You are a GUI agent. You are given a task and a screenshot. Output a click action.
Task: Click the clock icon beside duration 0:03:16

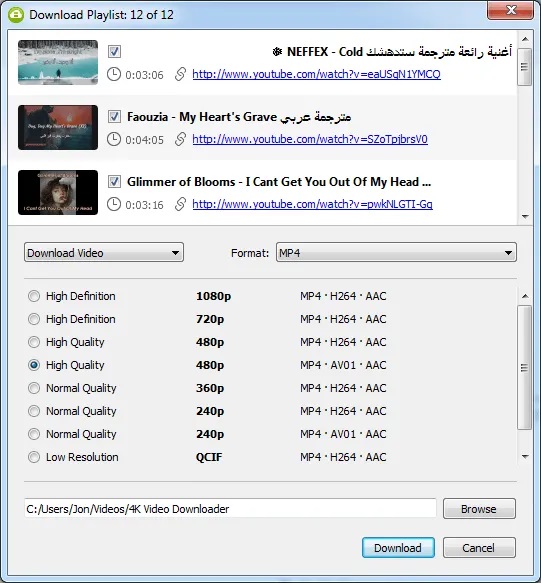point(114,204)
